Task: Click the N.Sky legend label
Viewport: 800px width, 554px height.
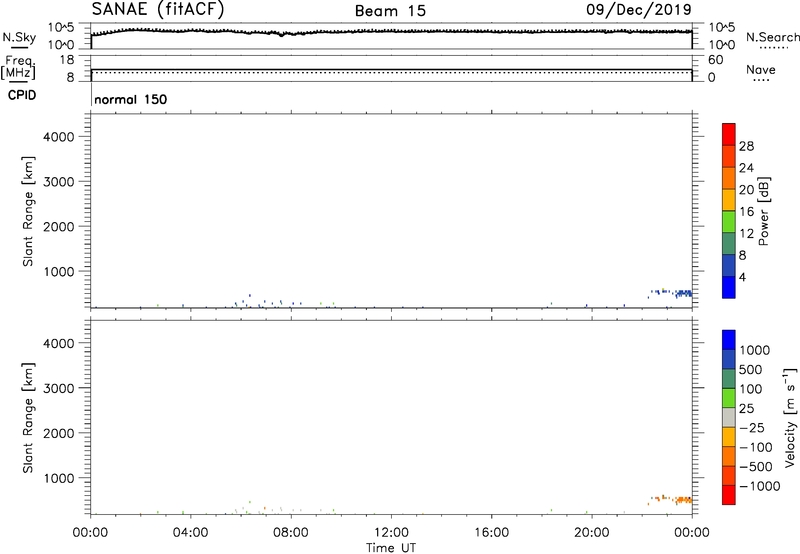Action: 19,37
